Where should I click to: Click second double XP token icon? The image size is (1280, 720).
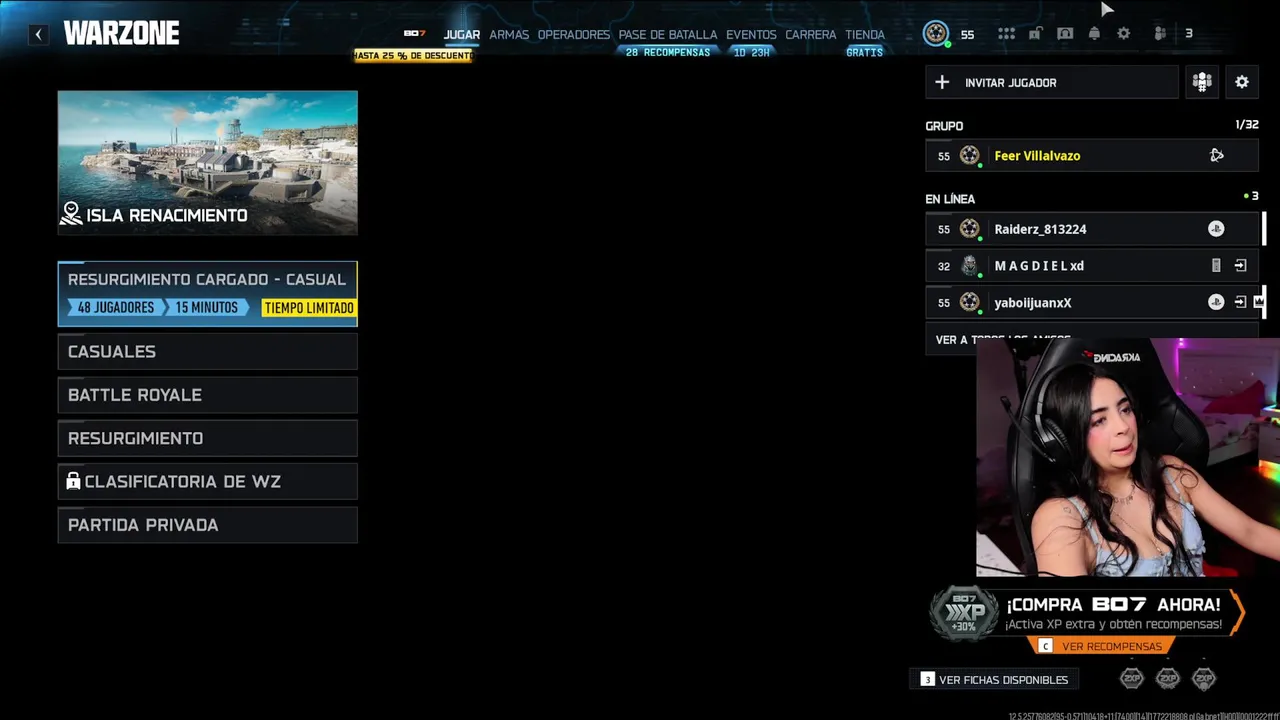(1168, 679)
